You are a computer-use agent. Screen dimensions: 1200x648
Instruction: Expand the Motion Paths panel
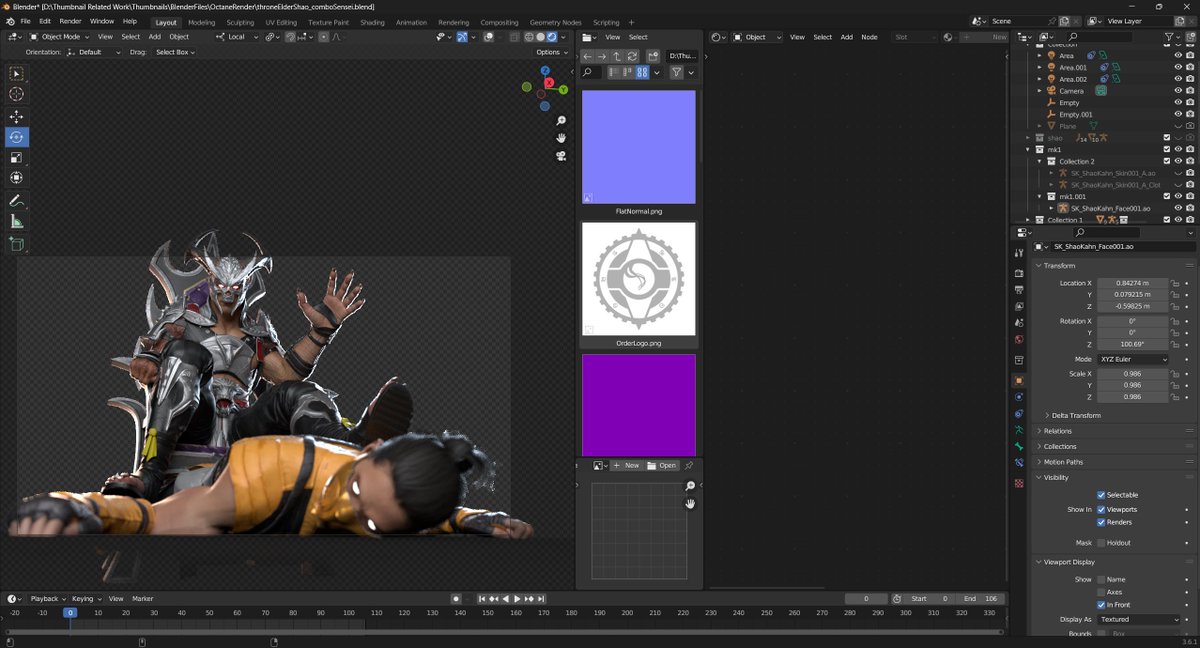pos(1063,462)
